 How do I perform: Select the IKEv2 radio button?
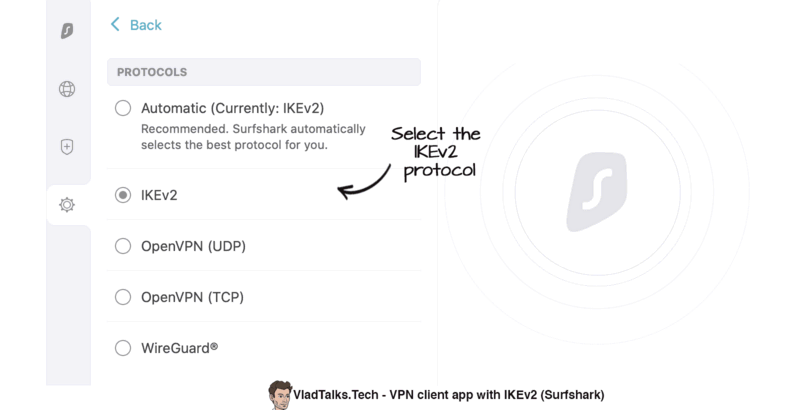click(123, 195)
